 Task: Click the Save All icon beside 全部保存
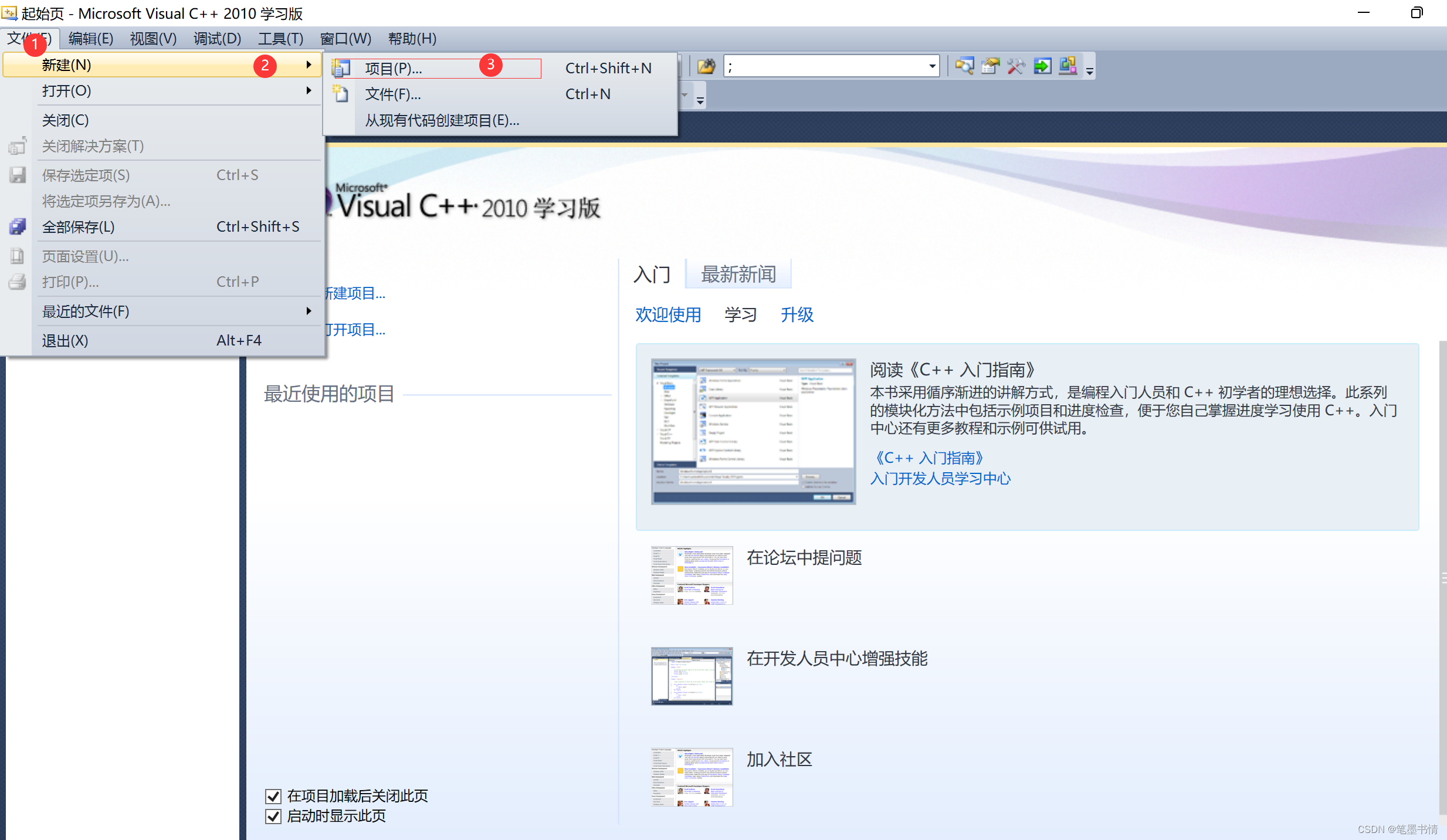click(x=17, y=226)
